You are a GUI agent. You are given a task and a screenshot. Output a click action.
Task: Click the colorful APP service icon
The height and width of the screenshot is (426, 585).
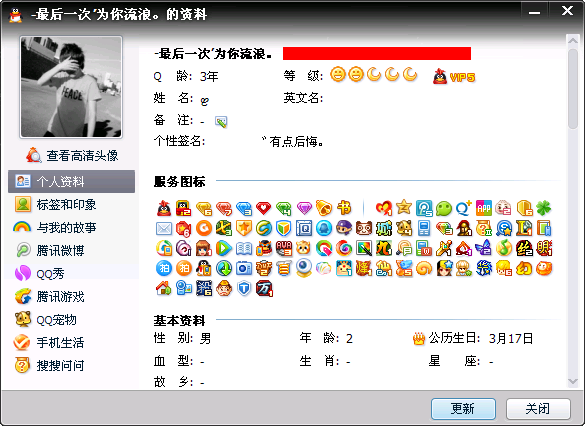pyautogui.click(x=484, y=208)
